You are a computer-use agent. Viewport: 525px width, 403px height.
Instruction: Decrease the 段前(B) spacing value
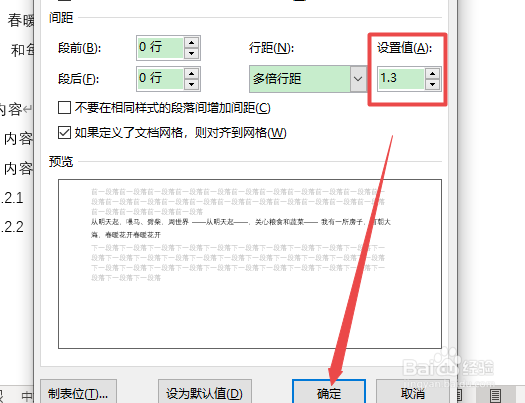[192, 53]
